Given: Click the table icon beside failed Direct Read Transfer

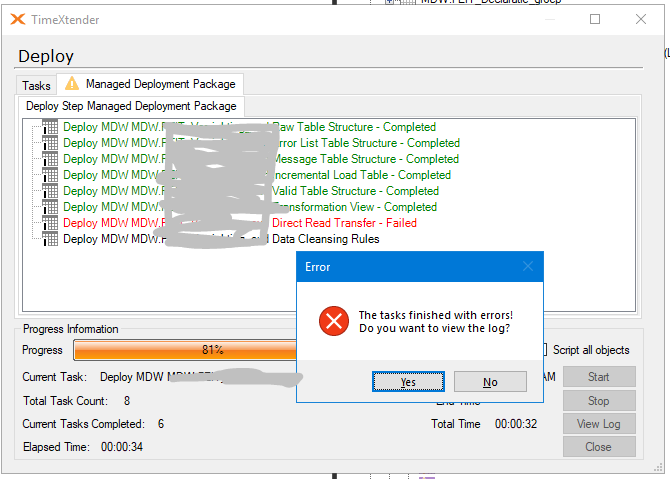Looking at the screenshot, I should pos(50,223).
